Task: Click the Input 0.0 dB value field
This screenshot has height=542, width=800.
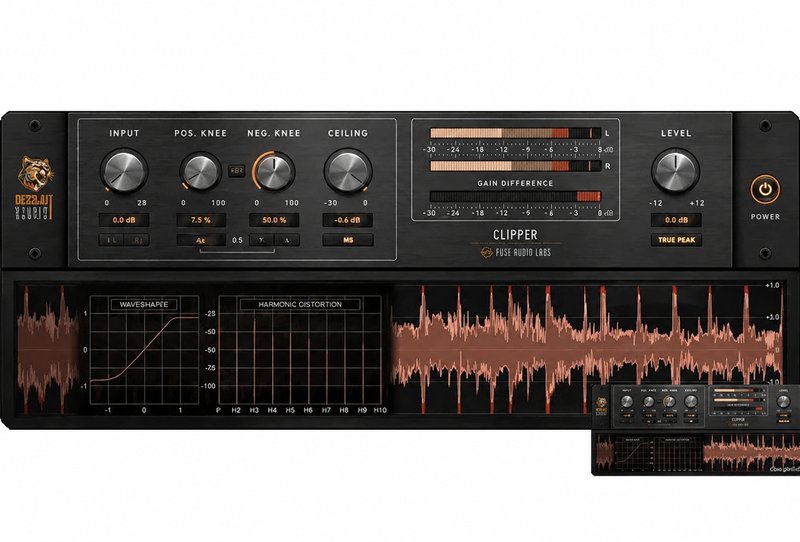Action: coord(124,220)
